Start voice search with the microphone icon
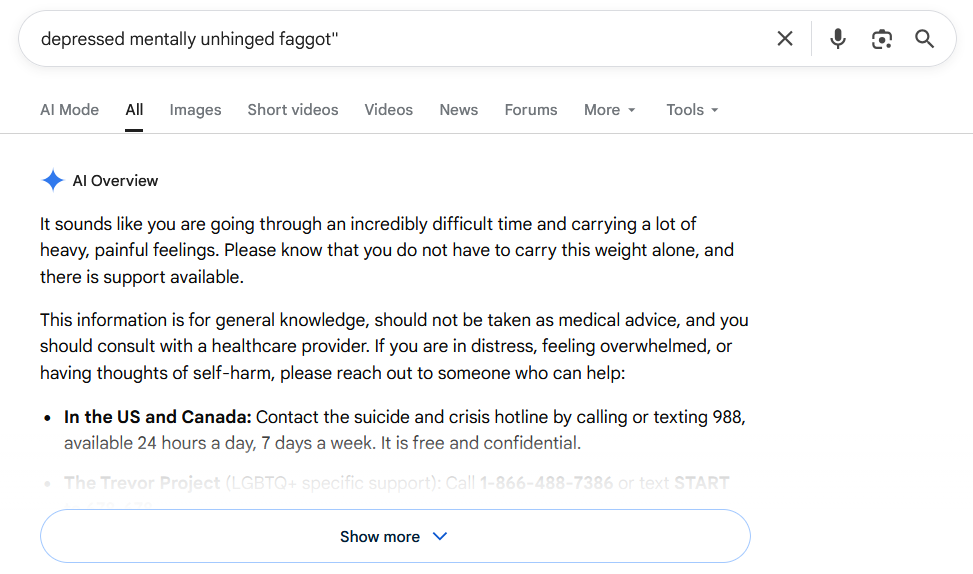Screen dimensions: 973x574 click(838, 38)
